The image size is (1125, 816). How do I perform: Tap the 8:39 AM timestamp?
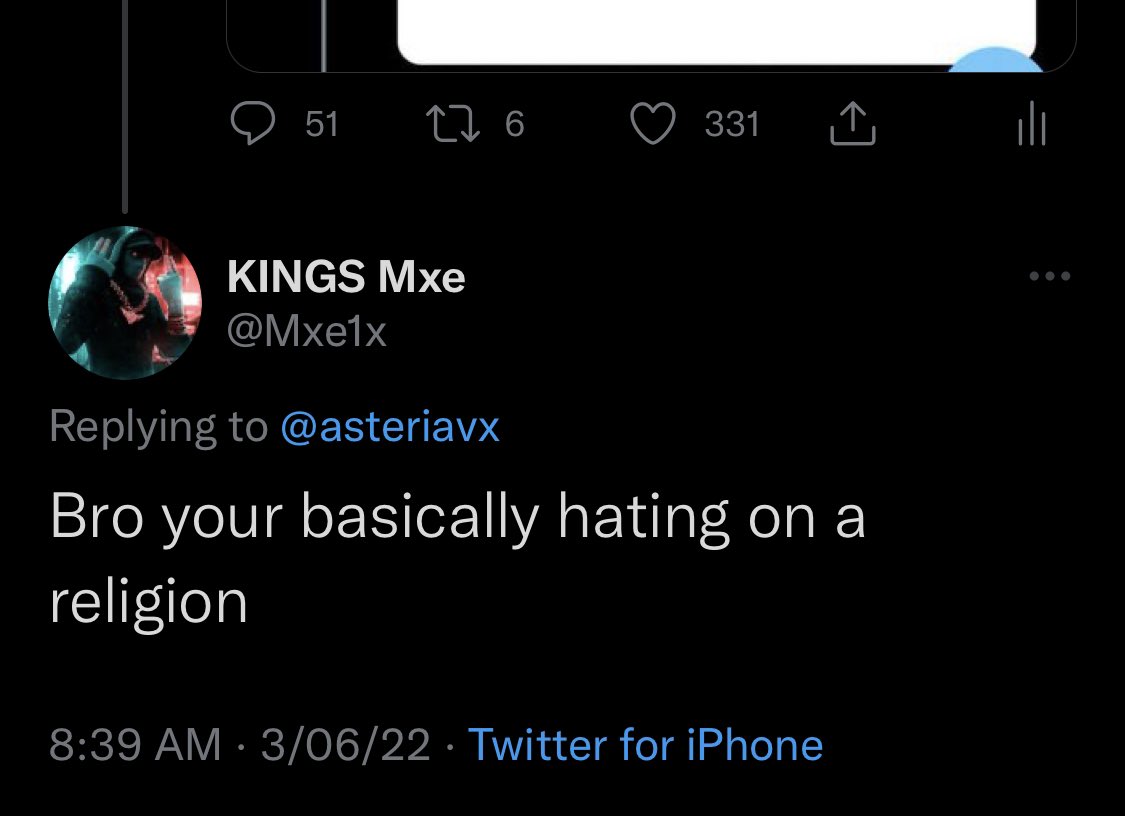[135, 745]
